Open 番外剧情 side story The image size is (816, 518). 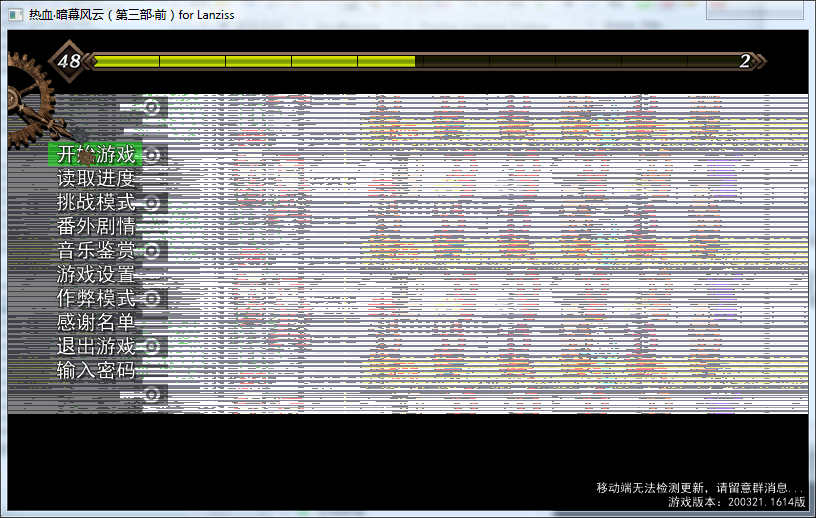[96, 226]
